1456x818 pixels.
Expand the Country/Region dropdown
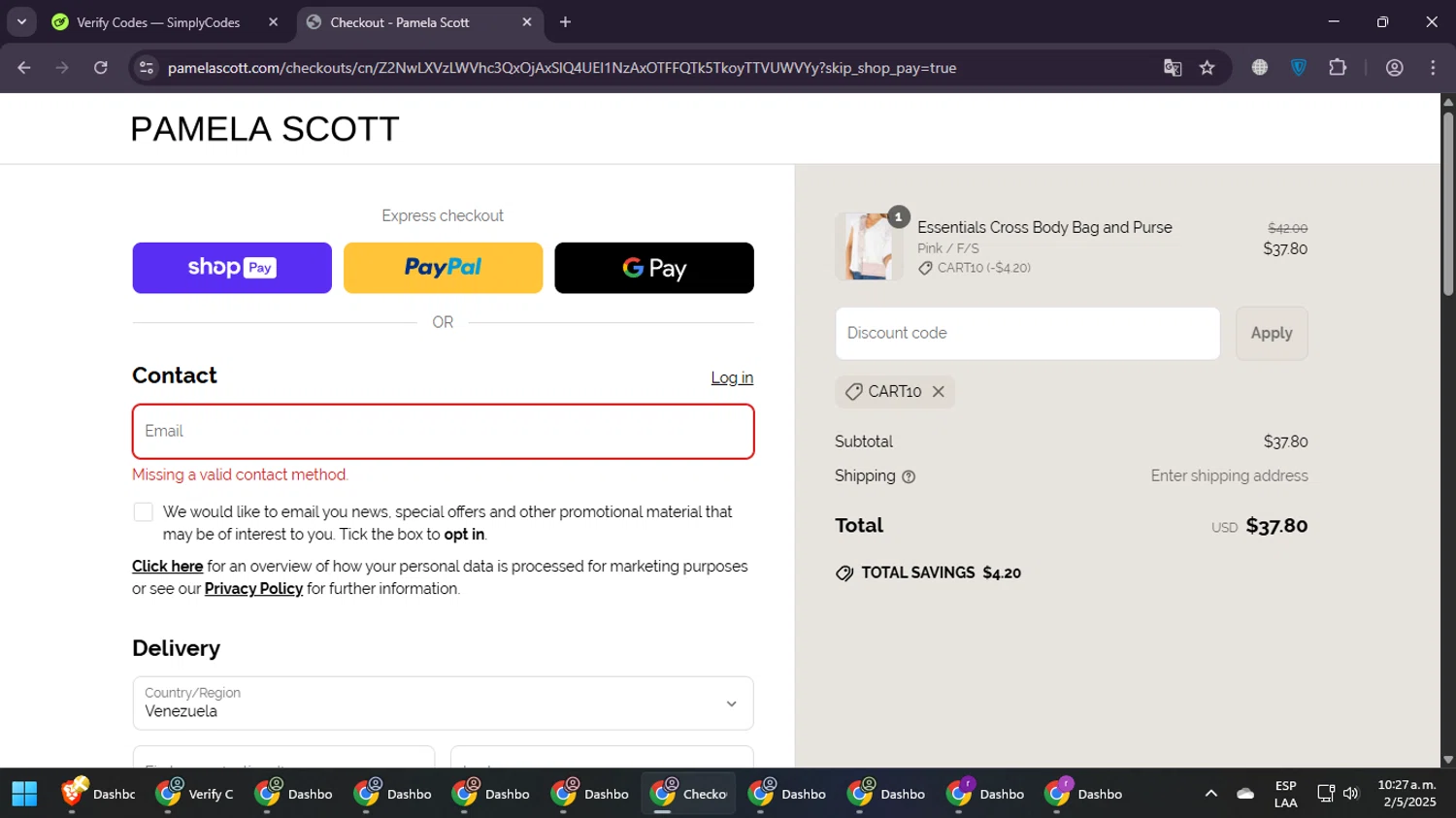click(x=443, y=703)
